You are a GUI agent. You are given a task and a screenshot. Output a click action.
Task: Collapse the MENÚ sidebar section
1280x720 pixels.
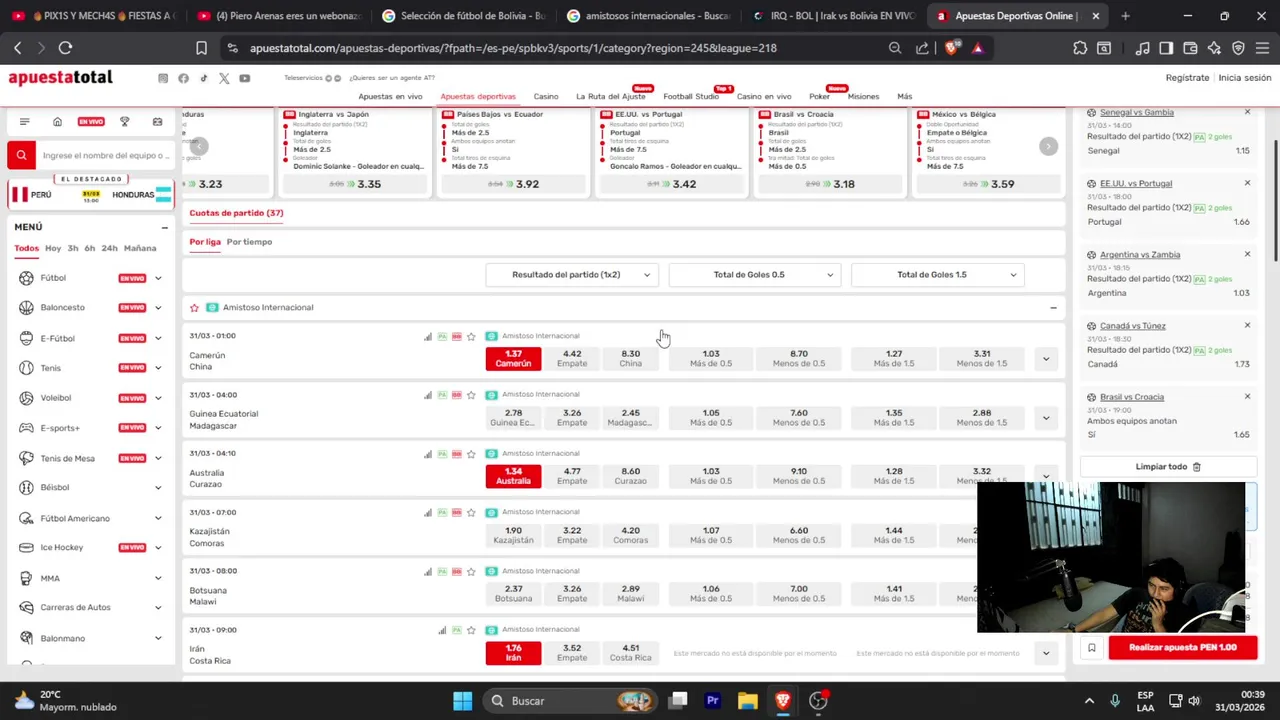tap(164, 227)
